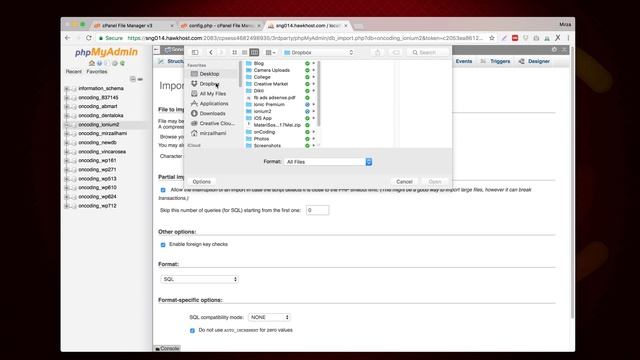
Task: Select the Ionic Premium folder
Action: (x=269, y=104)
